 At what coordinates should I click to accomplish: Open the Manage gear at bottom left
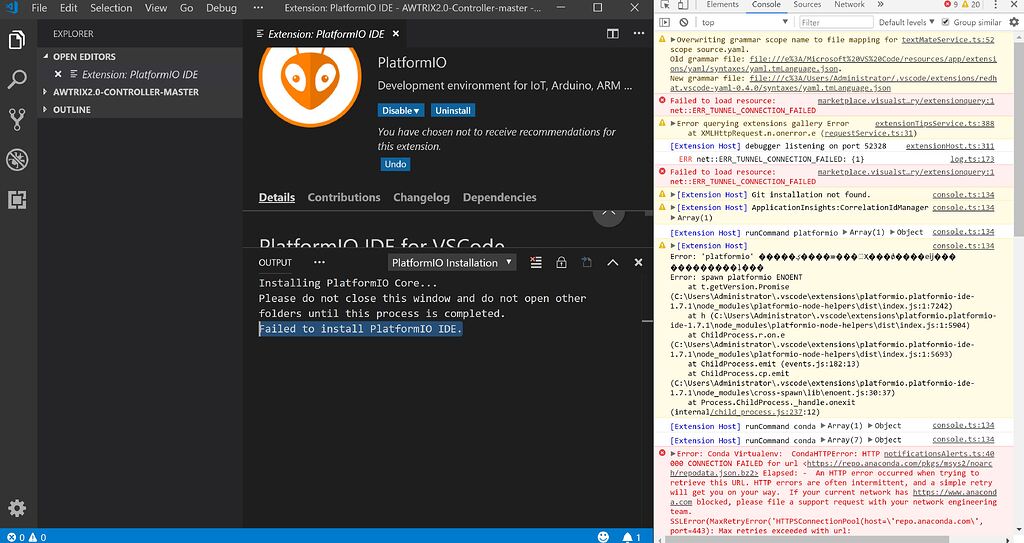(x=17, y=508)
